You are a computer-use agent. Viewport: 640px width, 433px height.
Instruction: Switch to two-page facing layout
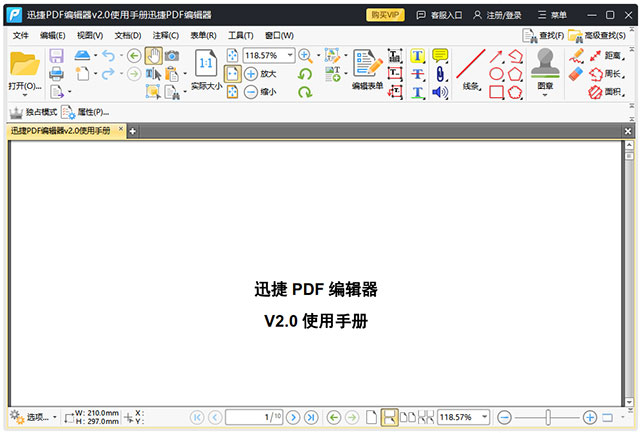click(x=408, y=417)
